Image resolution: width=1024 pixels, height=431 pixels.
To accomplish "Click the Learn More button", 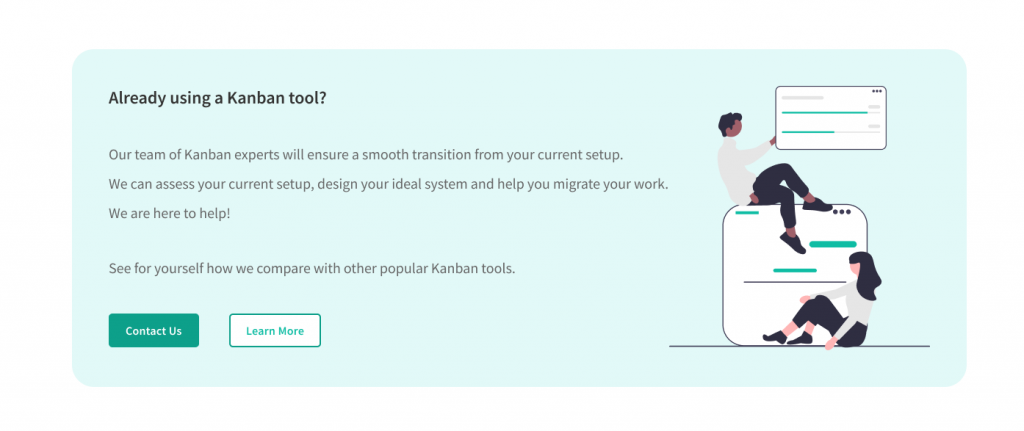I will click(275, 331).
